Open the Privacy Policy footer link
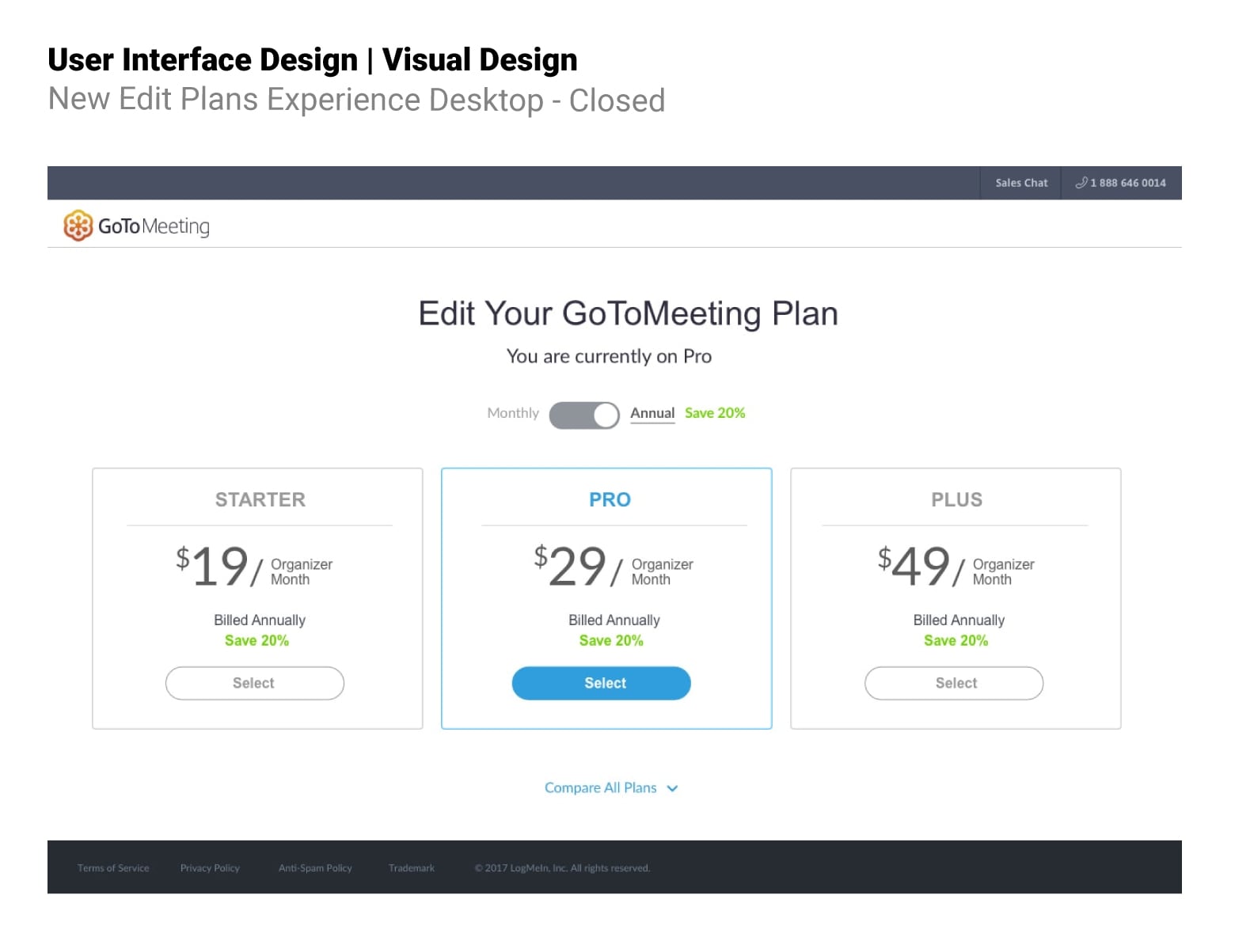 pos(210,868)
